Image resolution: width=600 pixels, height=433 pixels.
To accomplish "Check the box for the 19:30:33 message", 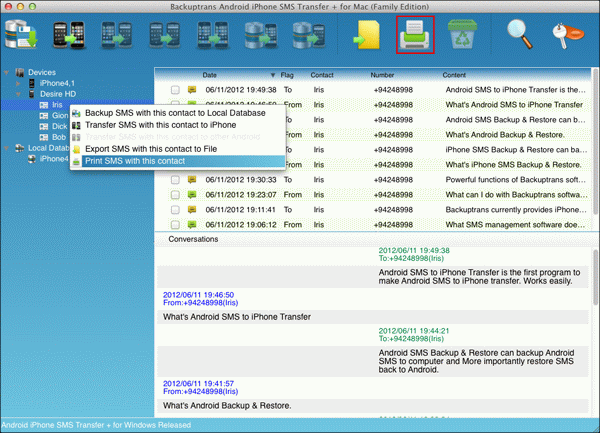I will click(x=175, y=180).
